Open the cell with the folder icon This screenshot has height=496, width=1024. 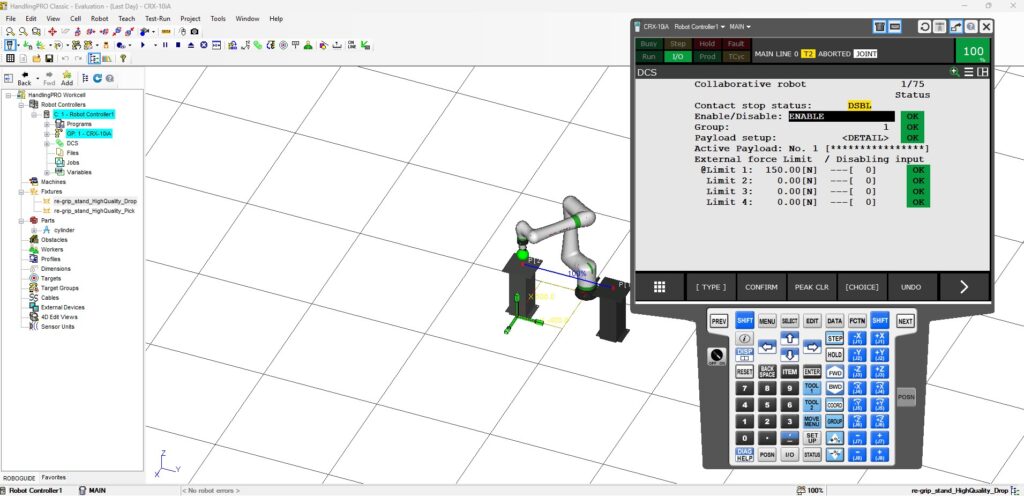click(x=36, y=58)
